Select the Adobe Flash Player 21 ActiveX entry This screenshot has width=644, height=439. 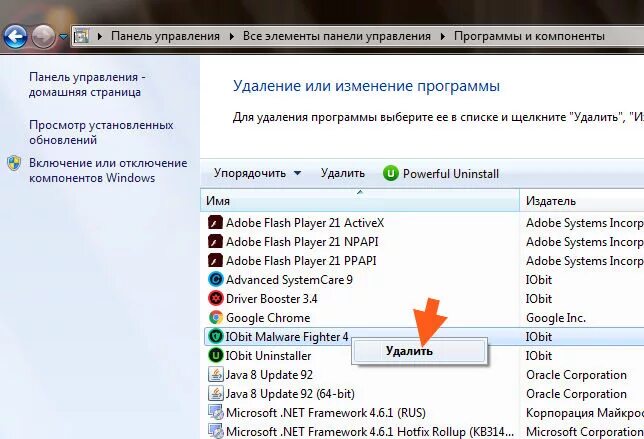[x=305, y=223]
